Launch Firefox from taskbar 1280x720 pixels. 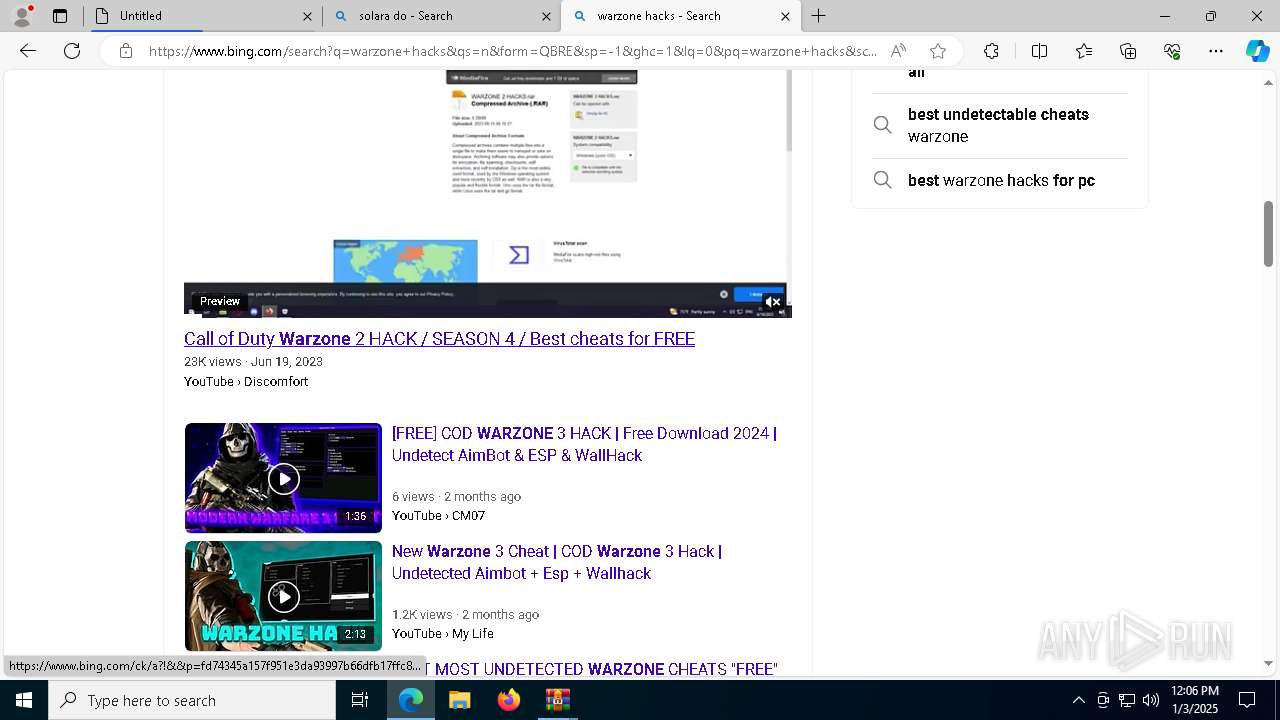[x=509, y=700]
